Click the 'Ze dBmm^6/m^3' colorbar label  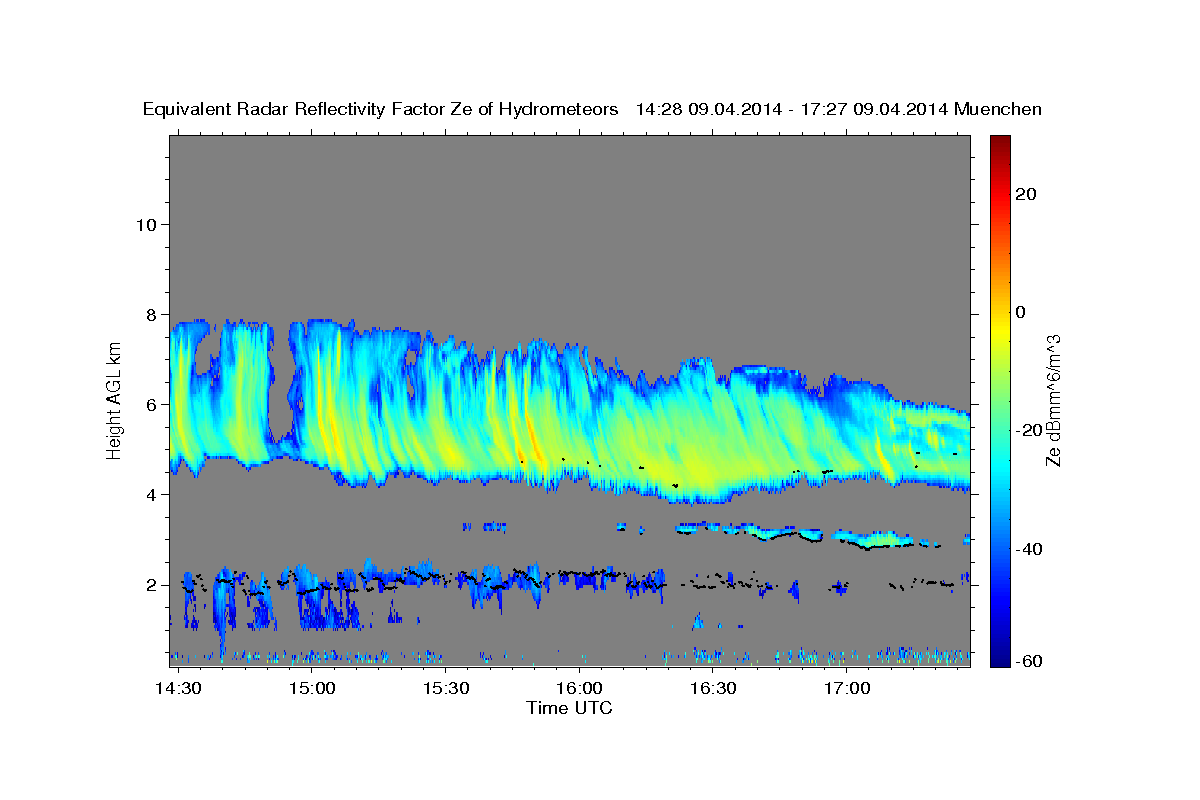(1053, 400)
